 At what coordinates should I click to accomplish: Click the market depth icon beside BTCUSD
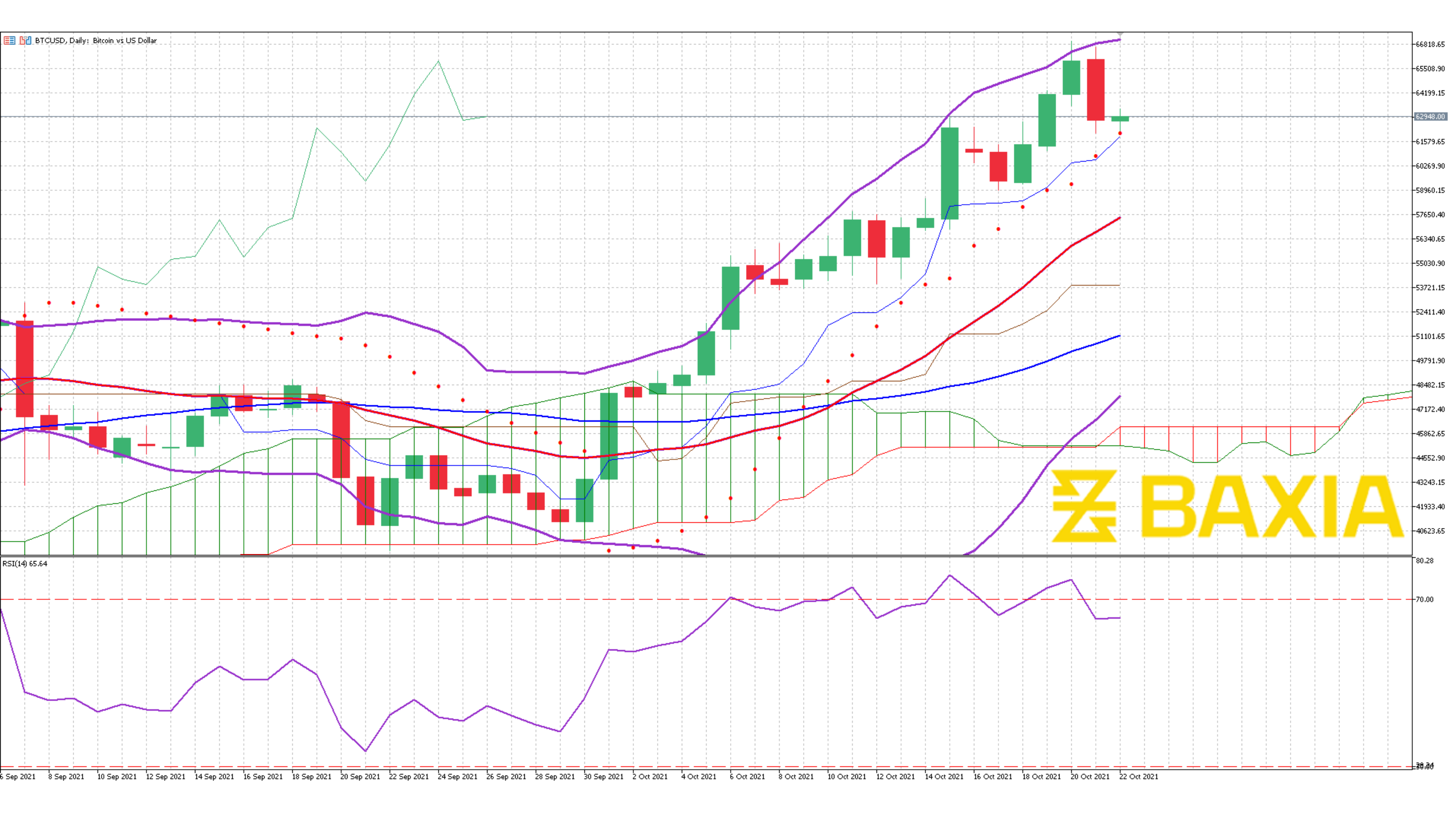pos(25,41)
